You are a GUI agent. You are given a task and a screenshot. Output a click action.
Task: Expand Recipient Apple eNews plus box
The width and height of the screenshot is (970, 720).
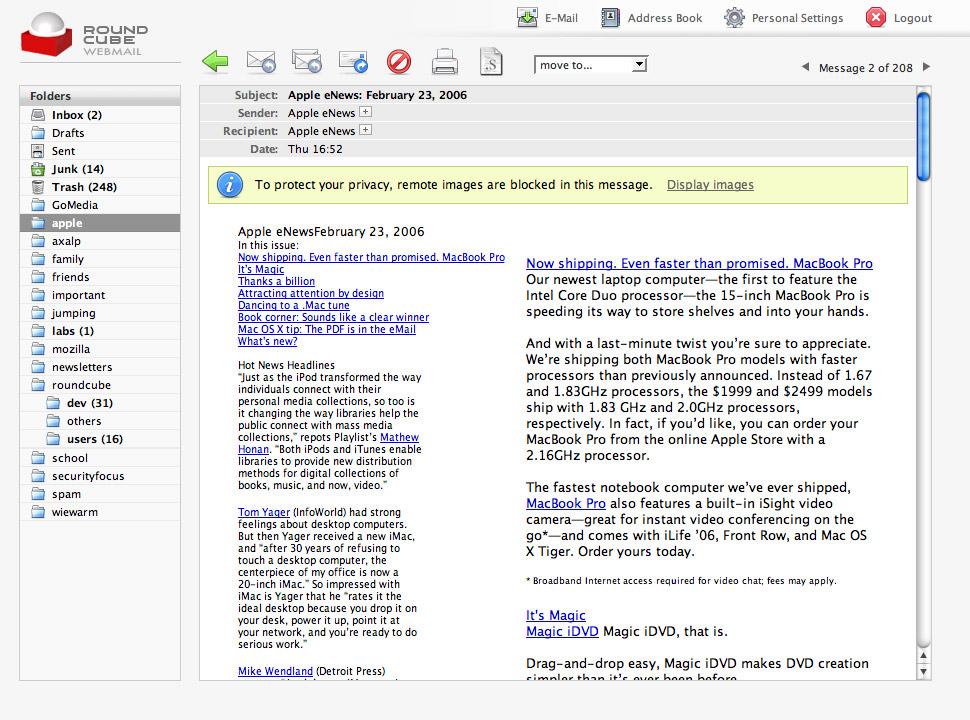coord(366,130)
